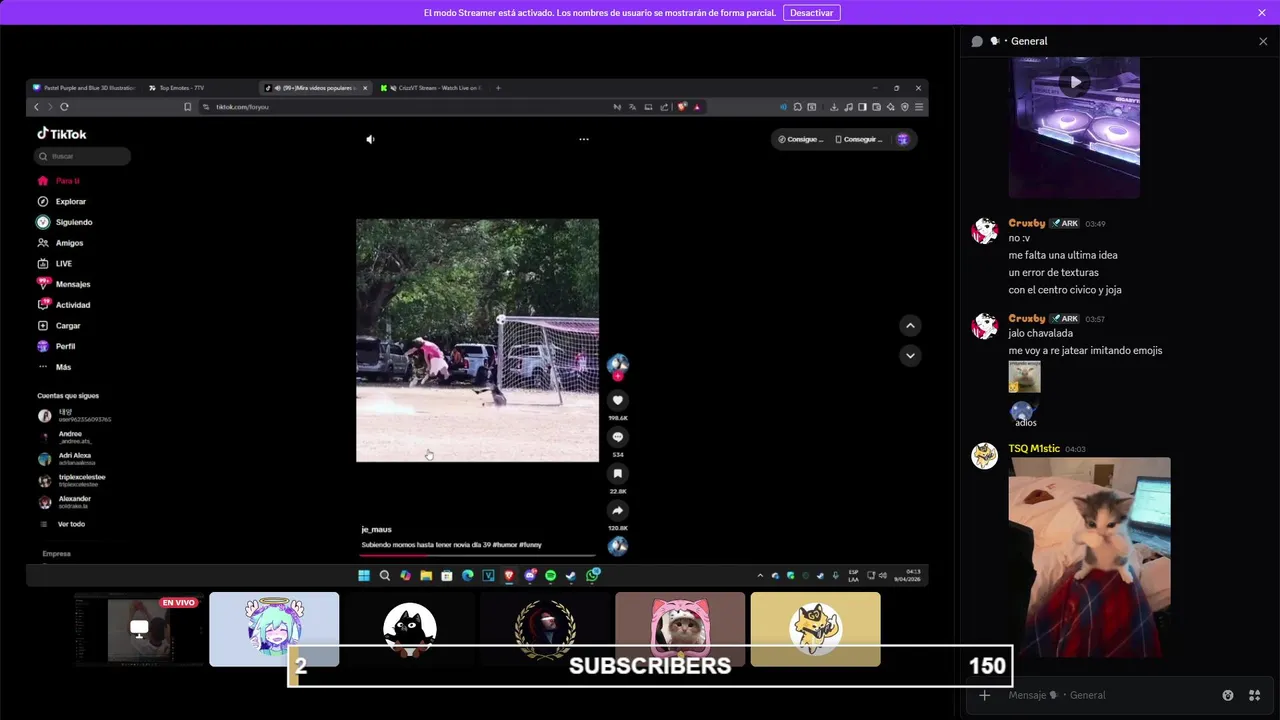The height and width of the screenshot is (720, 1280).
Task: Go to the next TikTok video
Action: coord(910,355)
